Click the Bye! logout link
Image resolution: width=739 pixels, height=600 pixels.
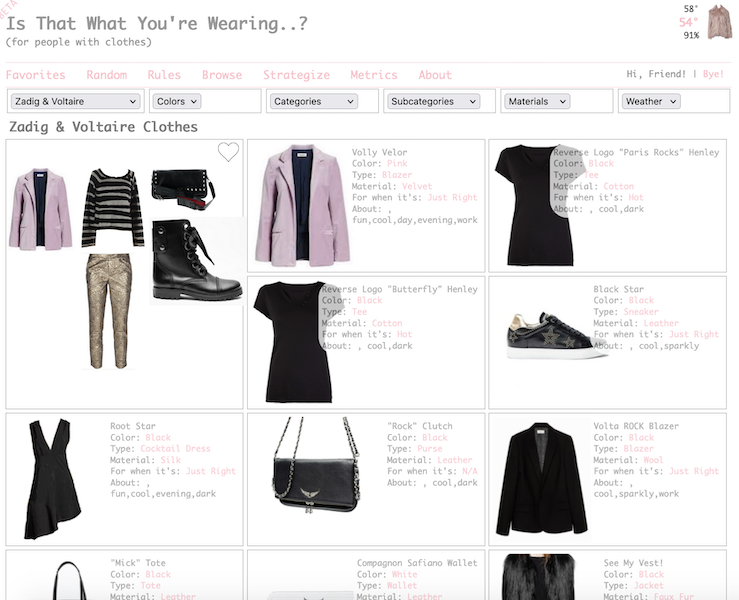click(x=713, y=74)
